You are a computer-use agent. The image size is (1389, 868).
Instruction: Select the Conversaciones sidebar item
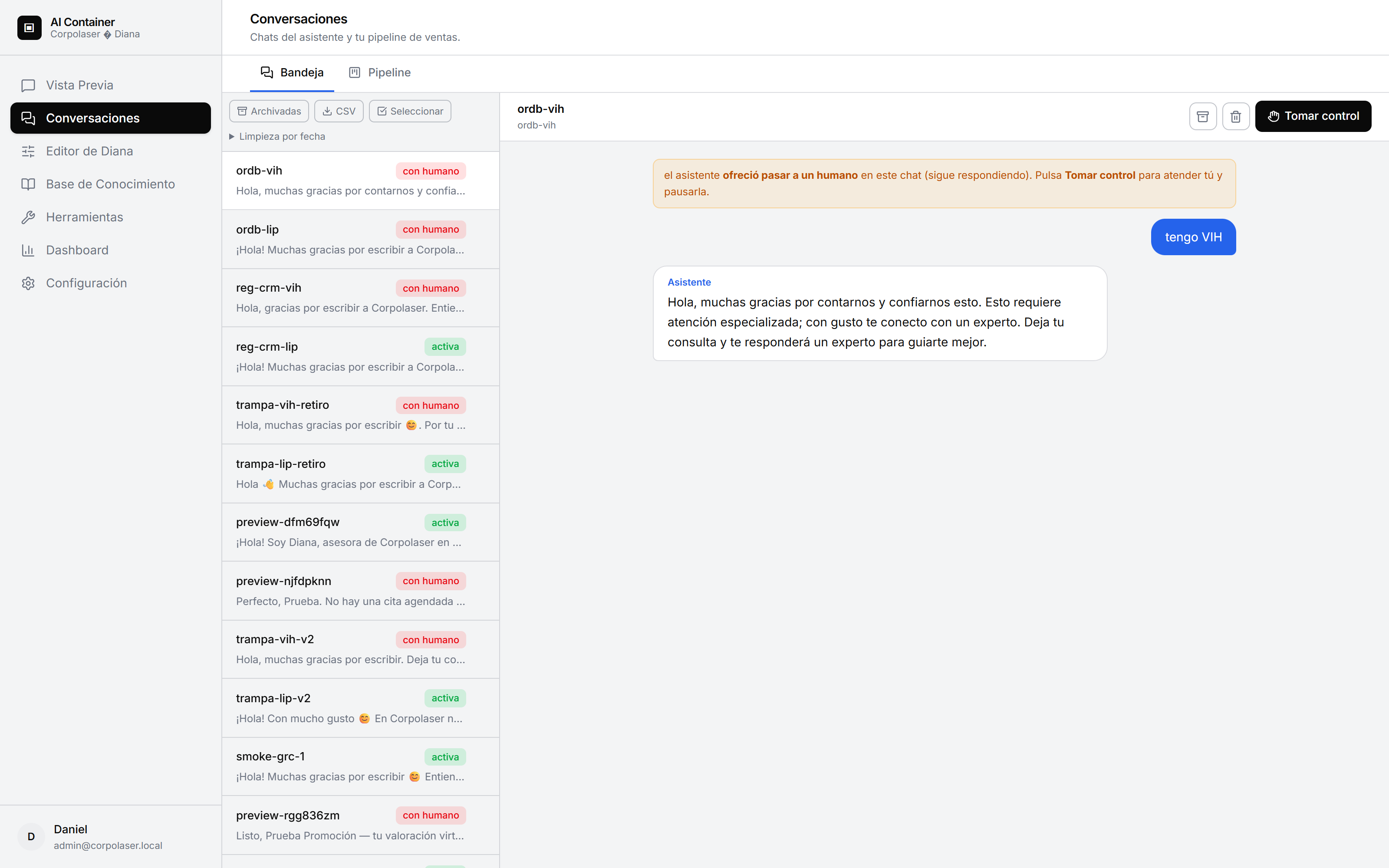(110, 118)
